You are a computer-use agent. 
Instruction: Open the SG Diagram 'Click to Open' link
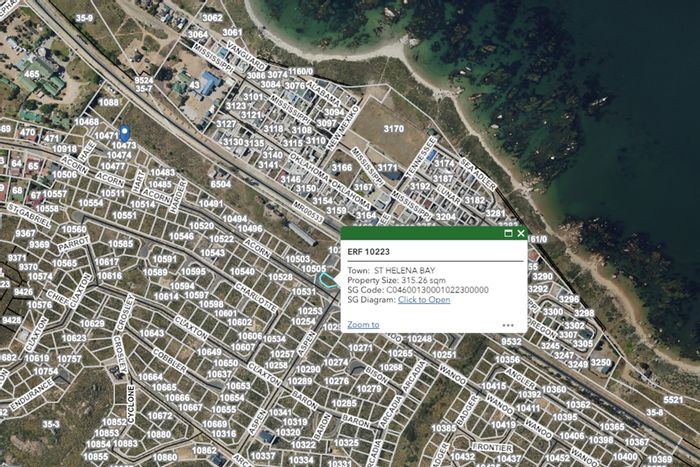(x=424, y=299)
